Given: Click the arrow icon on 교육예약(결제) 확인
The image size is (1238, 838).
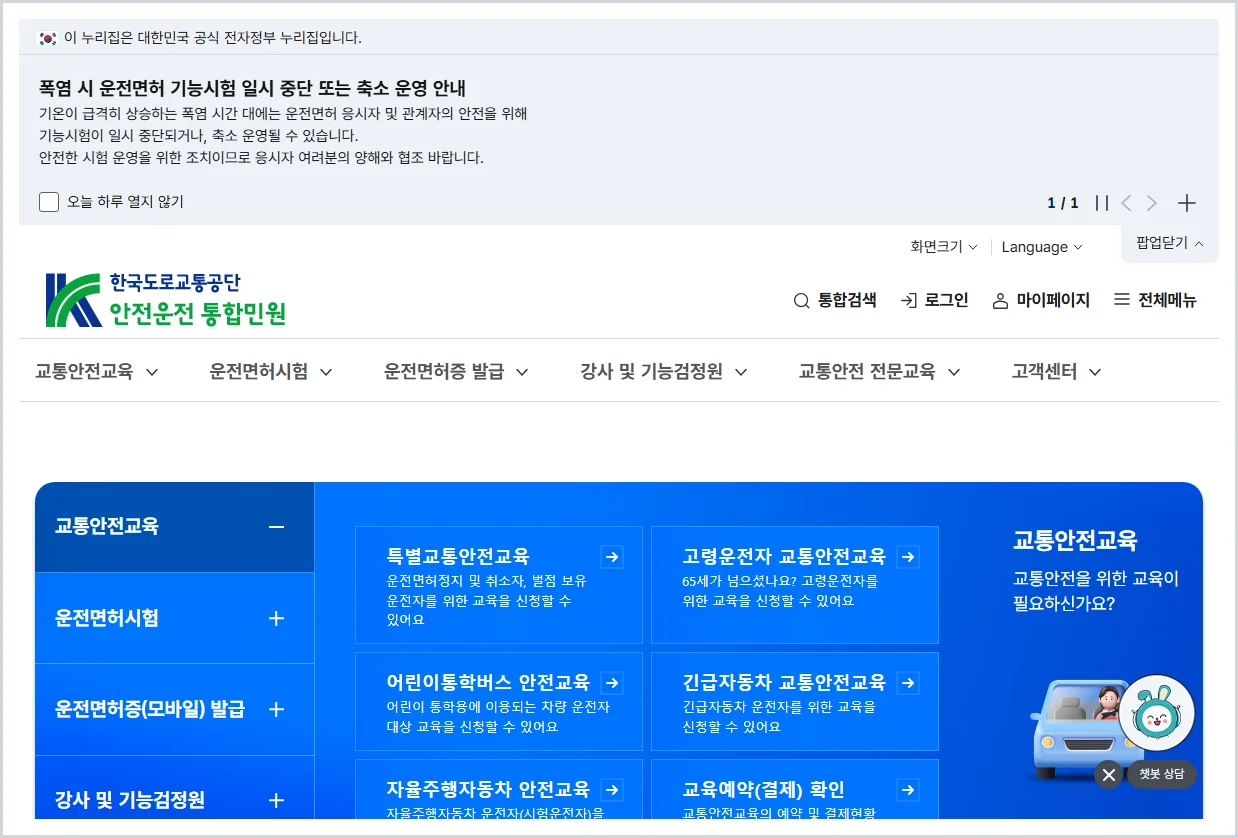Looking at the screenshot, I should click(x=908, y=789).
